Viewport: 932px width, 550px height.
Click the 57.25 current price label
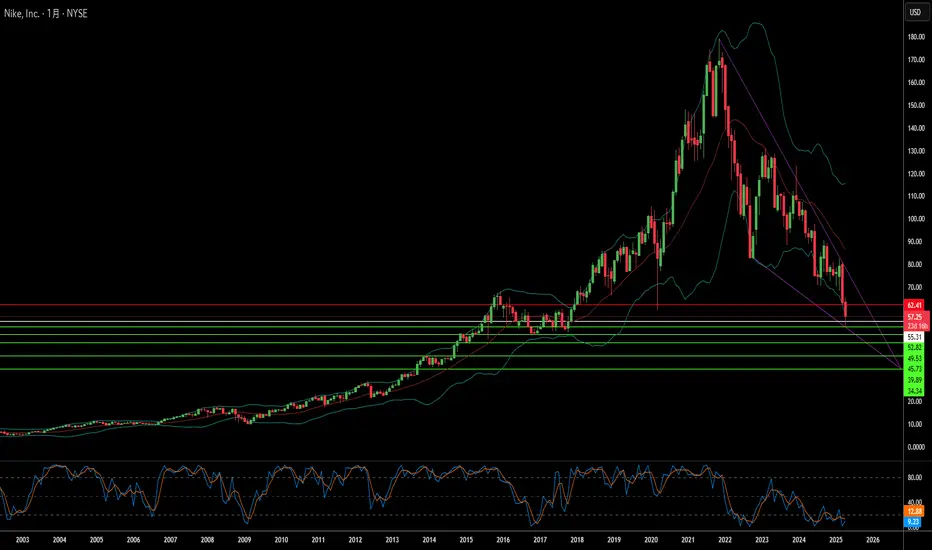[915, 318]
